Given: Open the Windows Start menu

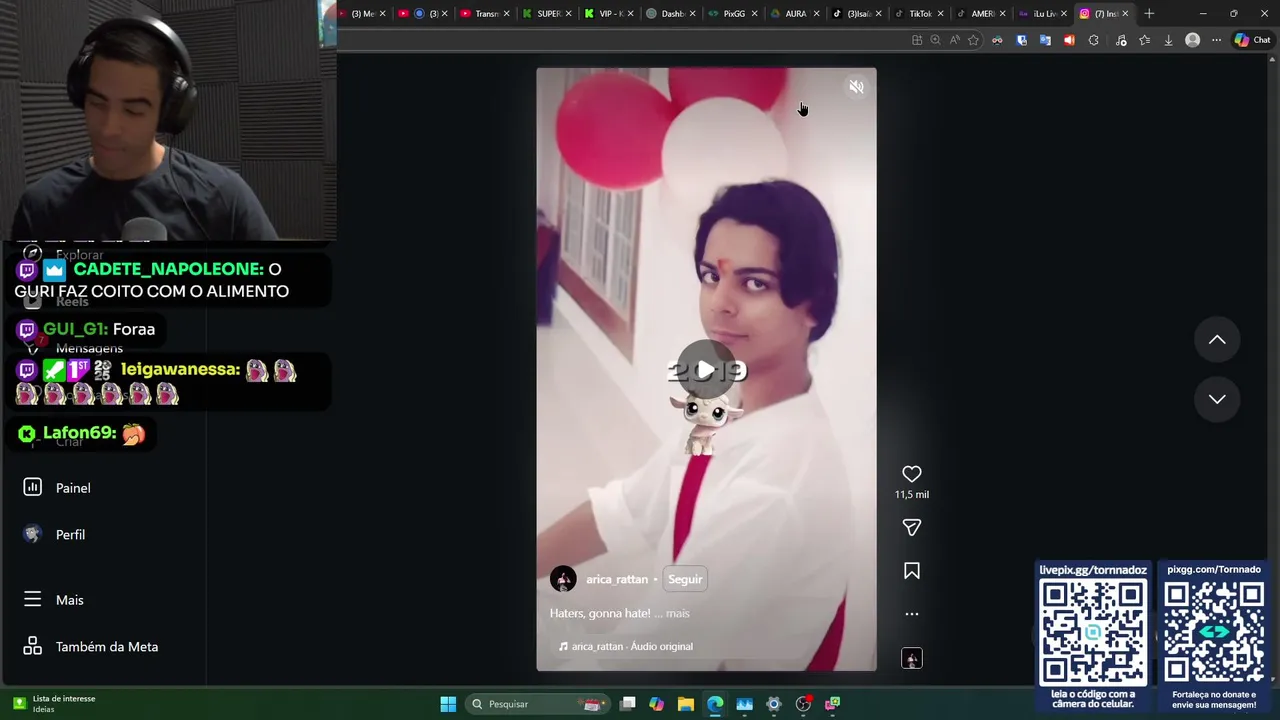Looking at the screenshot, I should click(x=448, y=704).
